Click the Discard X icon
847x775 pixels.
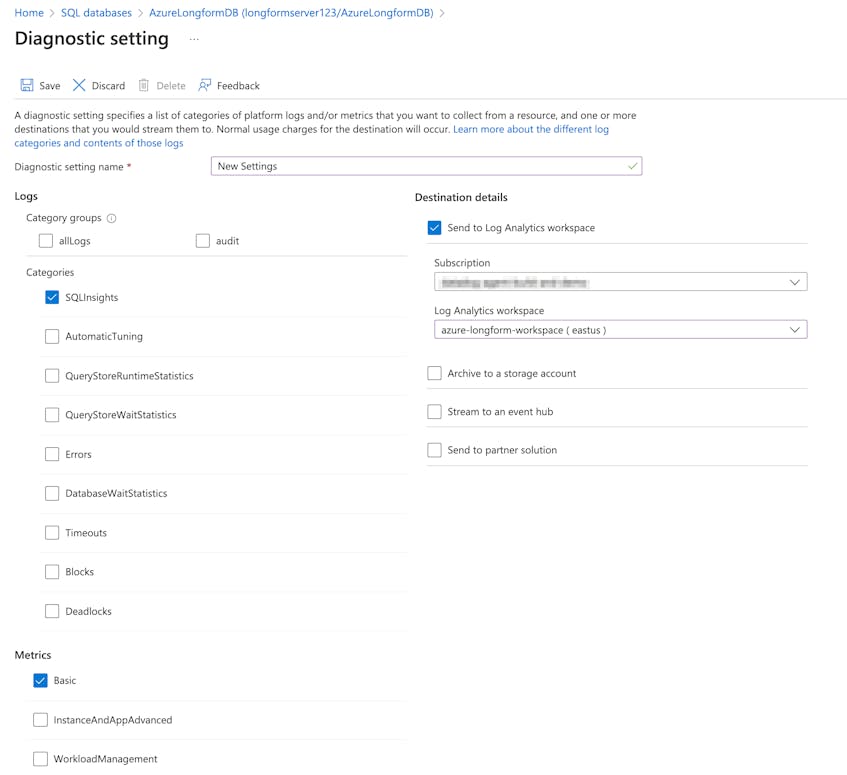[79, 85]
